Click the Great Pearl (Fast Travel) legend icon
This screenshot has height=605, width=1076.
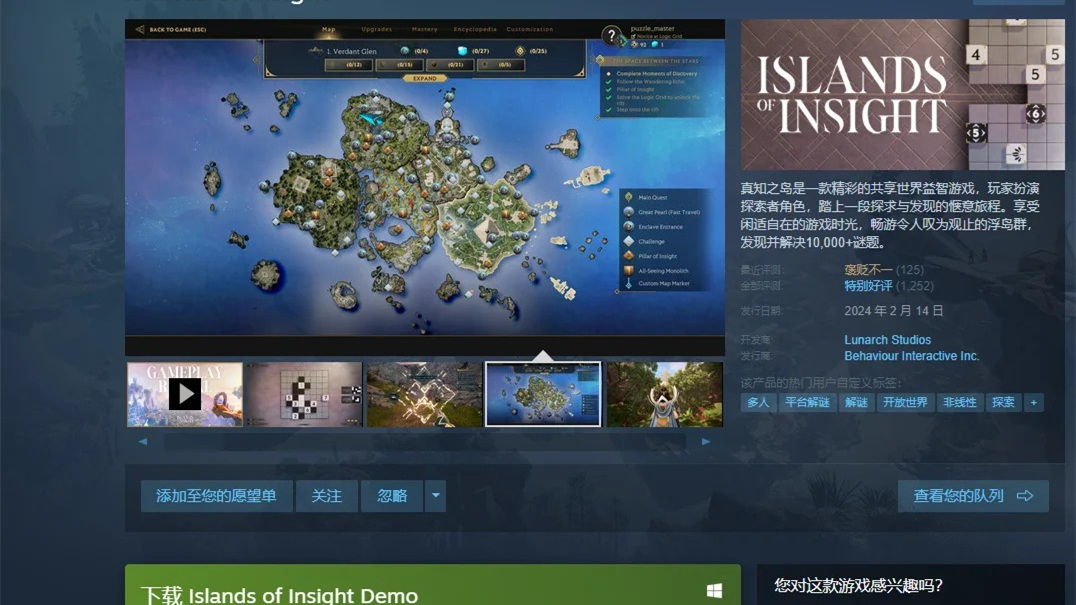pyautogui.click(x=629, y=212)
